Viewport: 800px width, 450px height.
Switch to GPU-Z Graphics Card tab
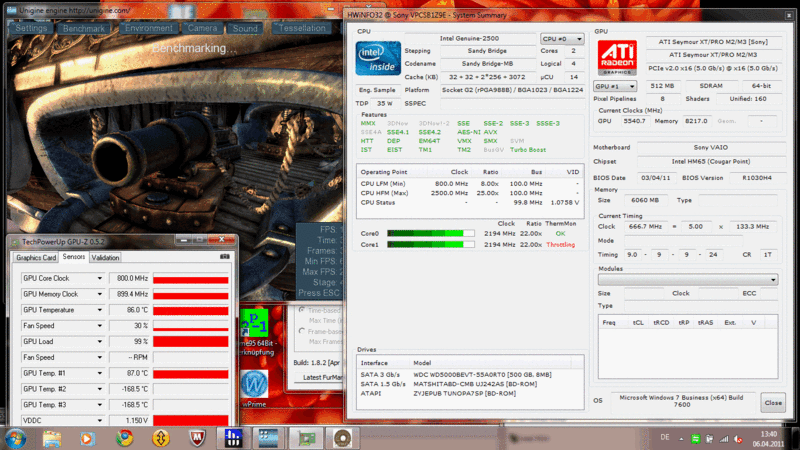36,258
